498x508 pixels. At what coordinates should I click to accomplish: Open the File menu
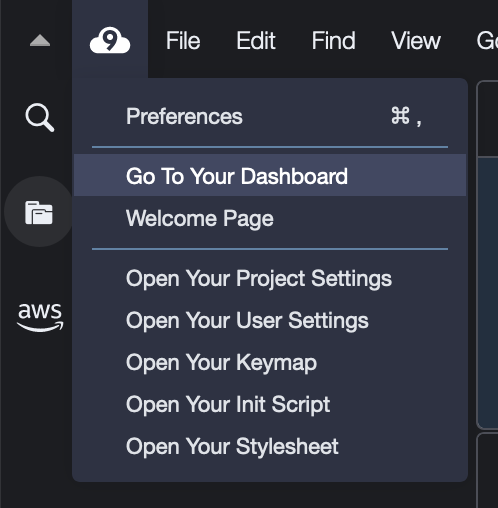pyautogui.click(x=183, y=41)
